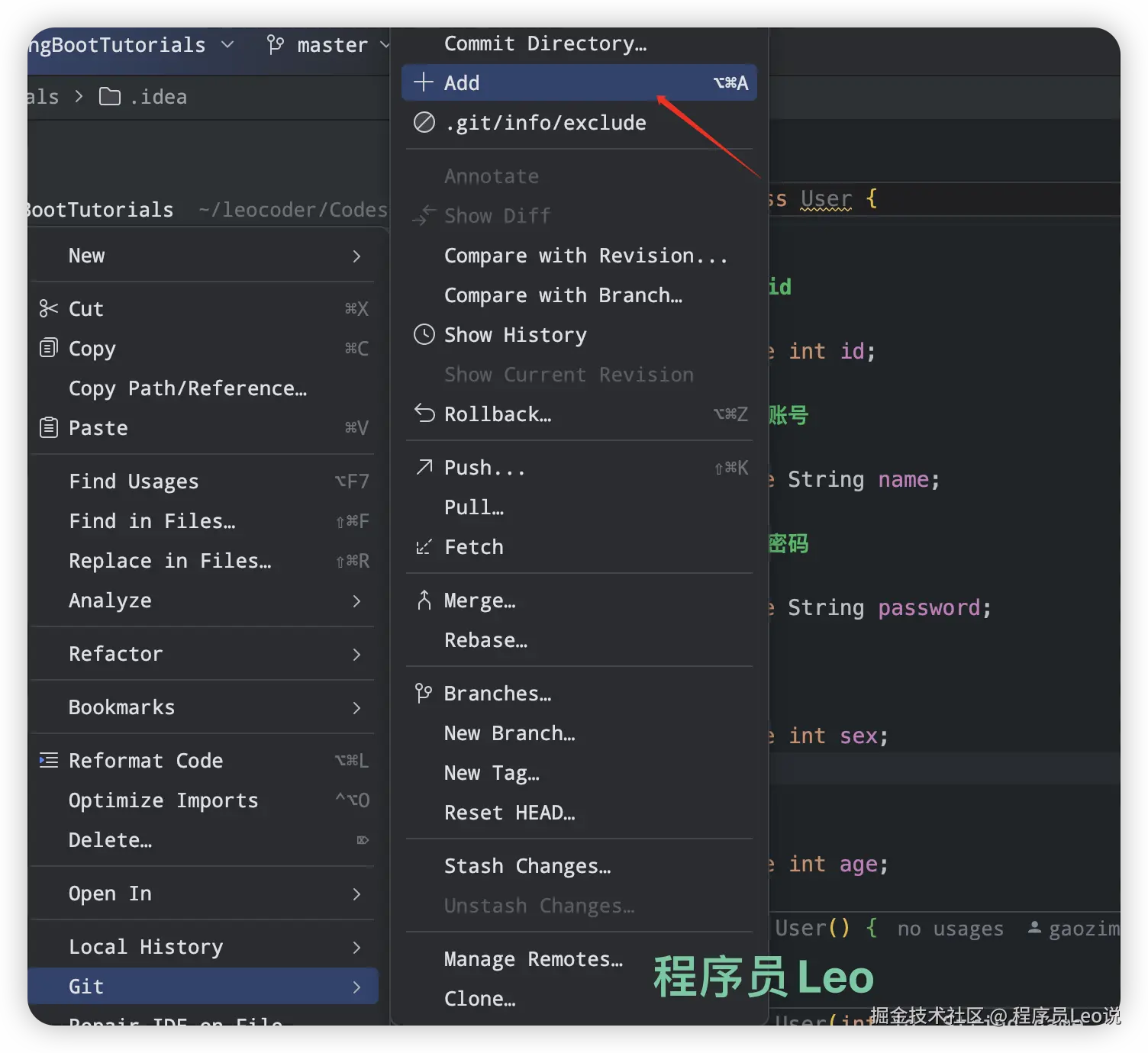Select Compare with Branch…
1148x1053 pixels.
[x=563, y=295]
